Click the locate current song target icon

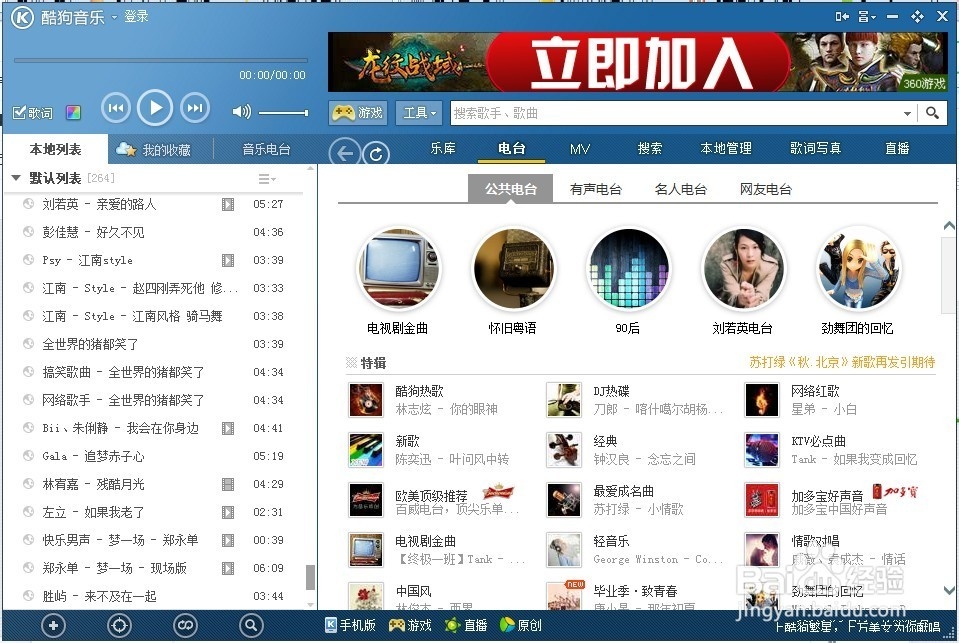pos(119,625)
